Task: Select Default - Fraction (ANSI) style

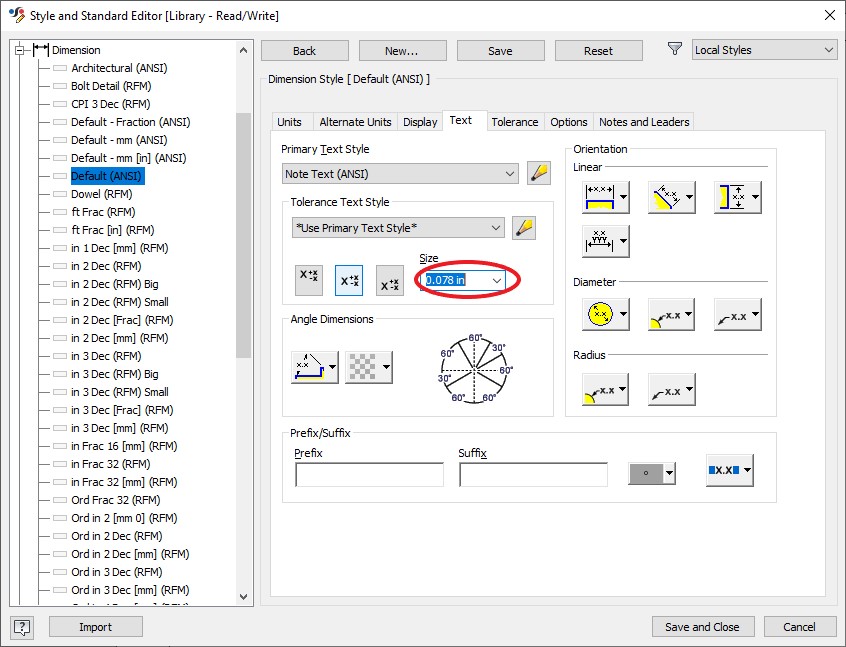Action: 131,122
